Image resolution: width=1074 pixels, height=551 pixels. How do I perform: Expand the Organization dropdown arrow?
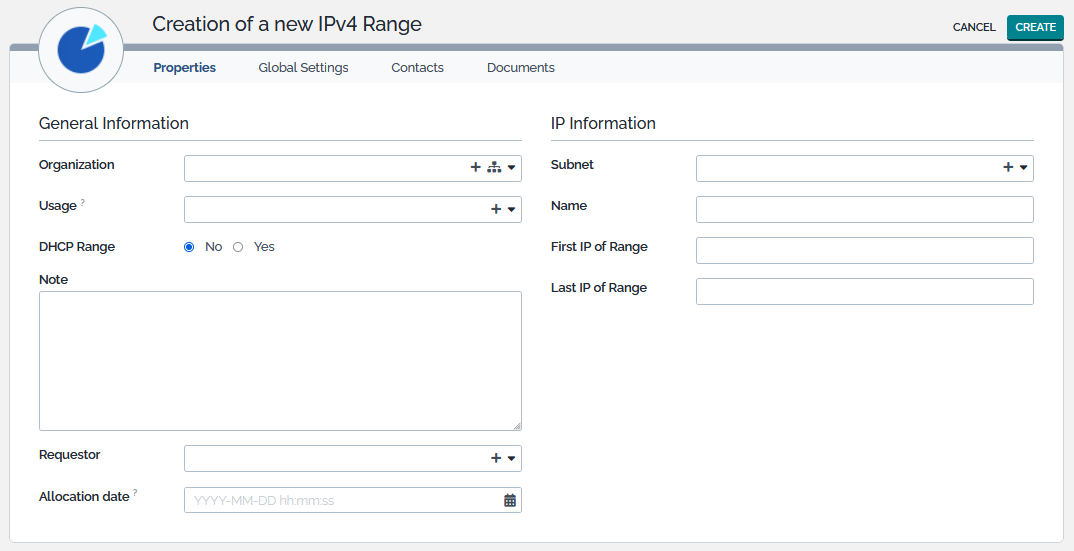click(x=512, y=168)
